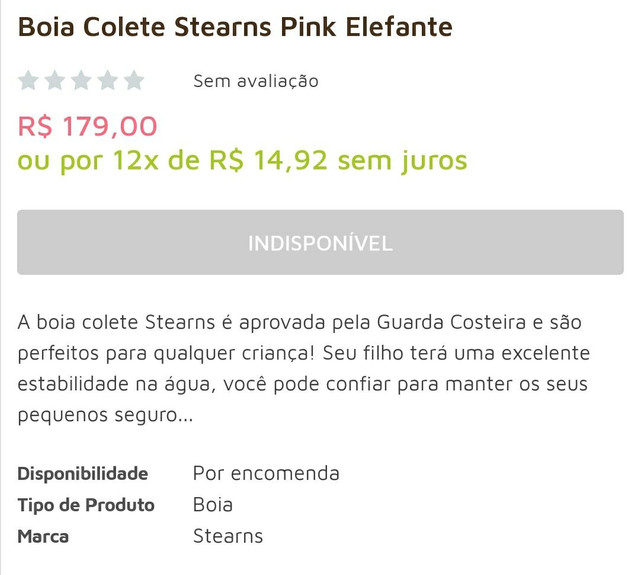Click the 12x installment offer text
Screen dimensions: 640x575
pyautogui.click(x=242, y=160)
